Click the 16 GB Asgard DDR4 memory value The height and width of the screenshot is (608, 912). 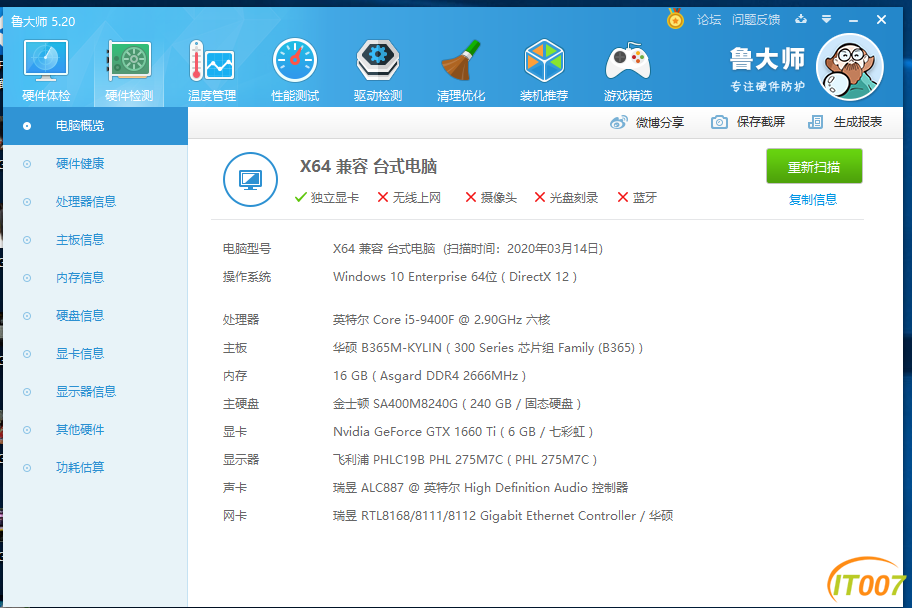point(429,376)
